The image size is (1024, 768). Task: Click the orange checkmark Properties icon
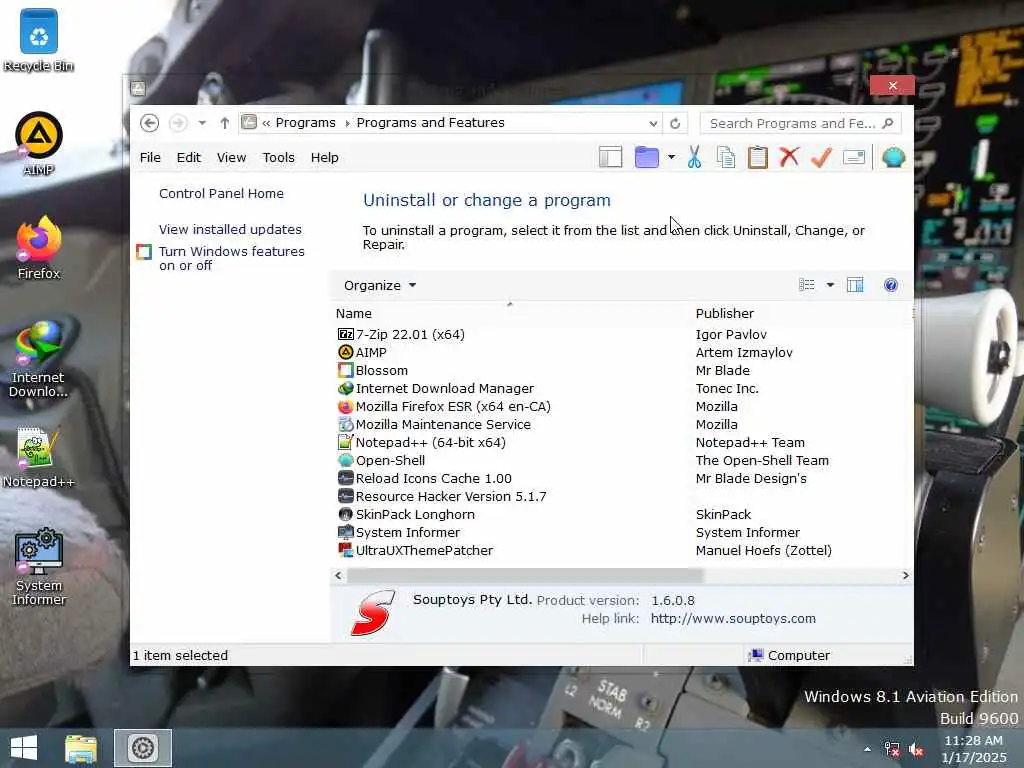click(822, 157)
